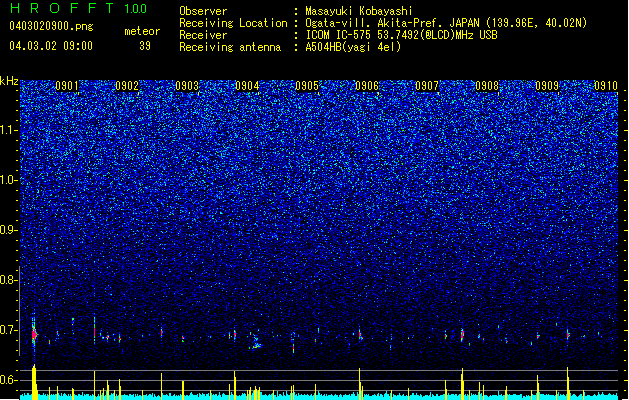Click the 0903 time marker

(187, 86)
